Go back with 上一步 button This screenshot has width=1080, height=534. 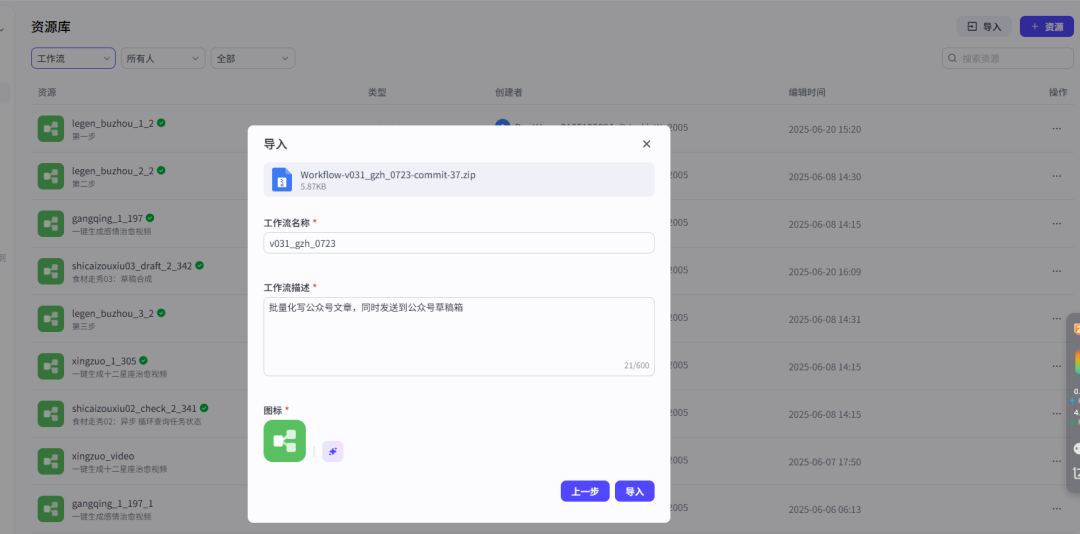click(x=585, y=491)
